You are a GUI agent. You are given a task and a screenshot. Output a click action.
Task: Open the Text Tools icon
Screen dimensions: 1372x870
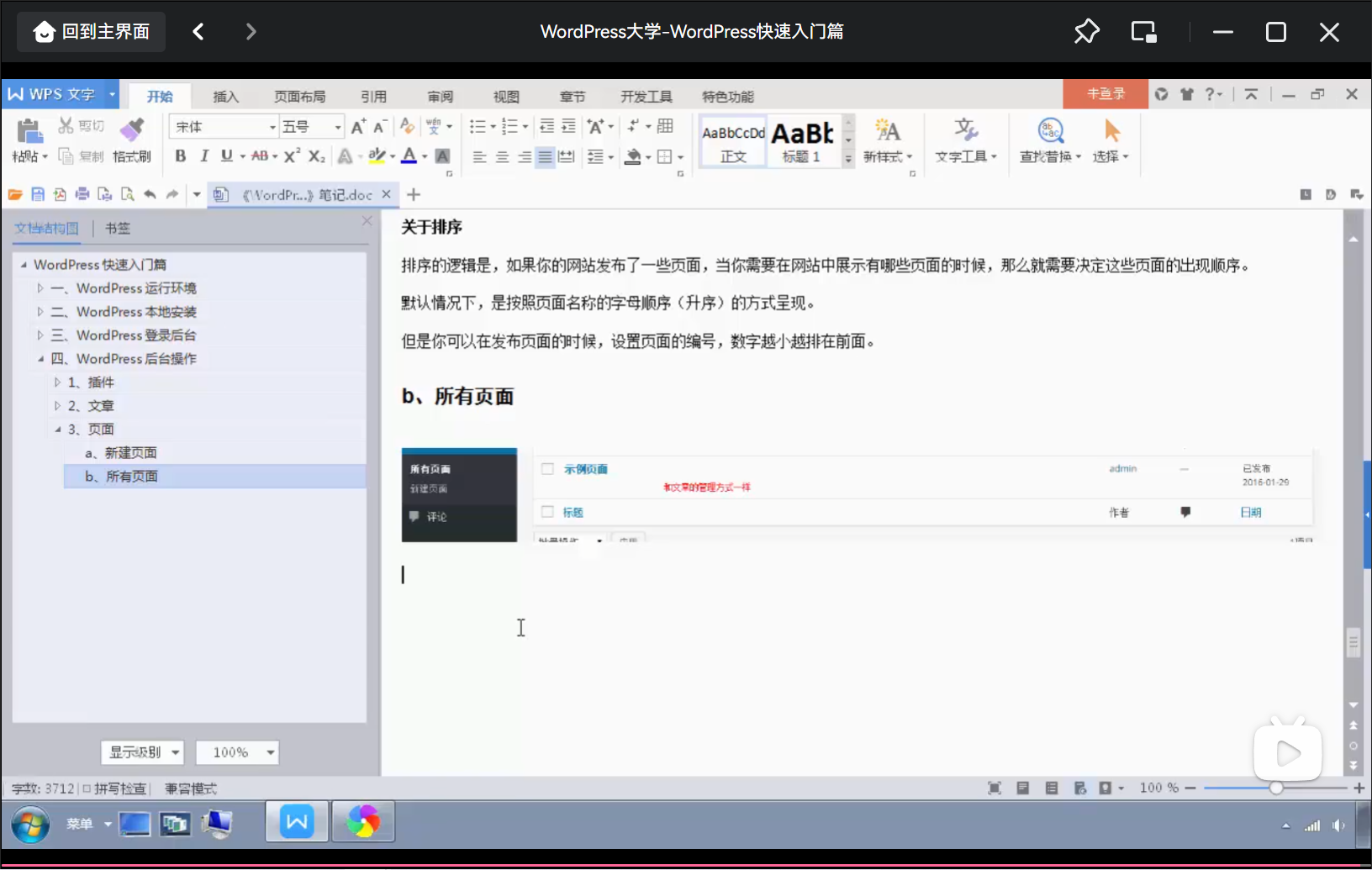965,129
